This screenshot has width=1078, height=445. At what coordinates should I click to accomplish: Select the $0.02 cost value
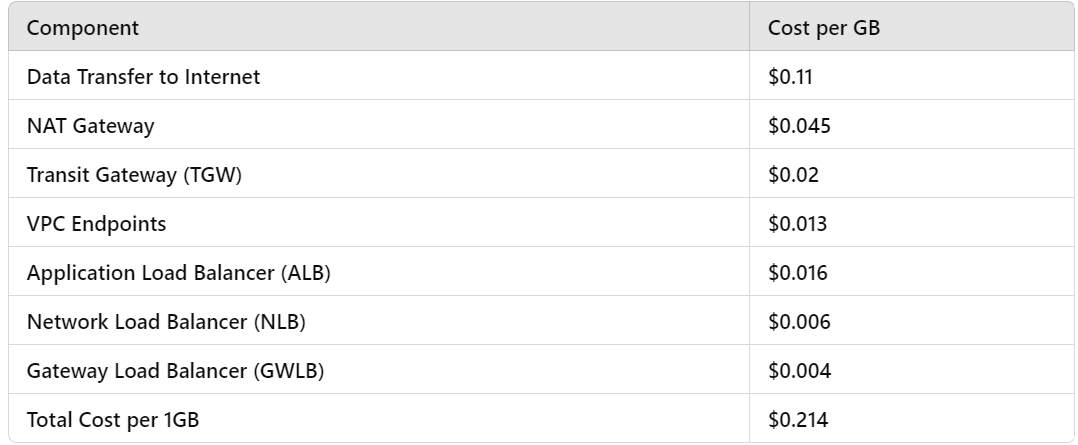793,175
